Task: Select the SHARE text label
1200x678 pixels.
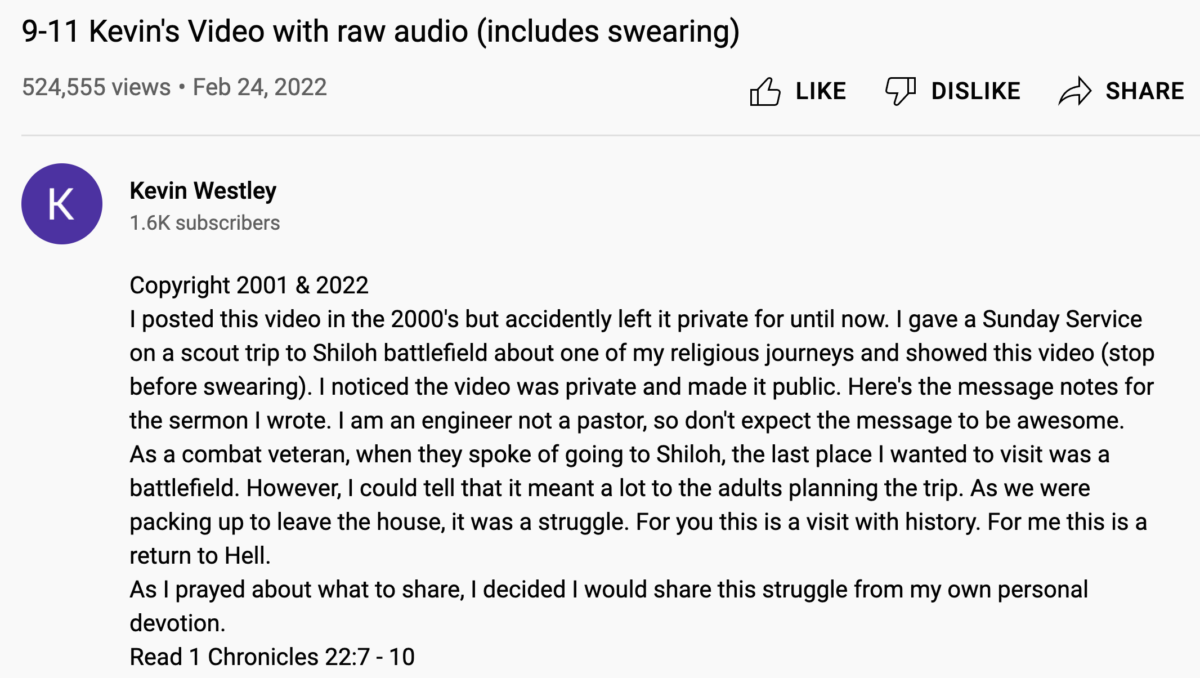Action: click(x=1145, y=92)
